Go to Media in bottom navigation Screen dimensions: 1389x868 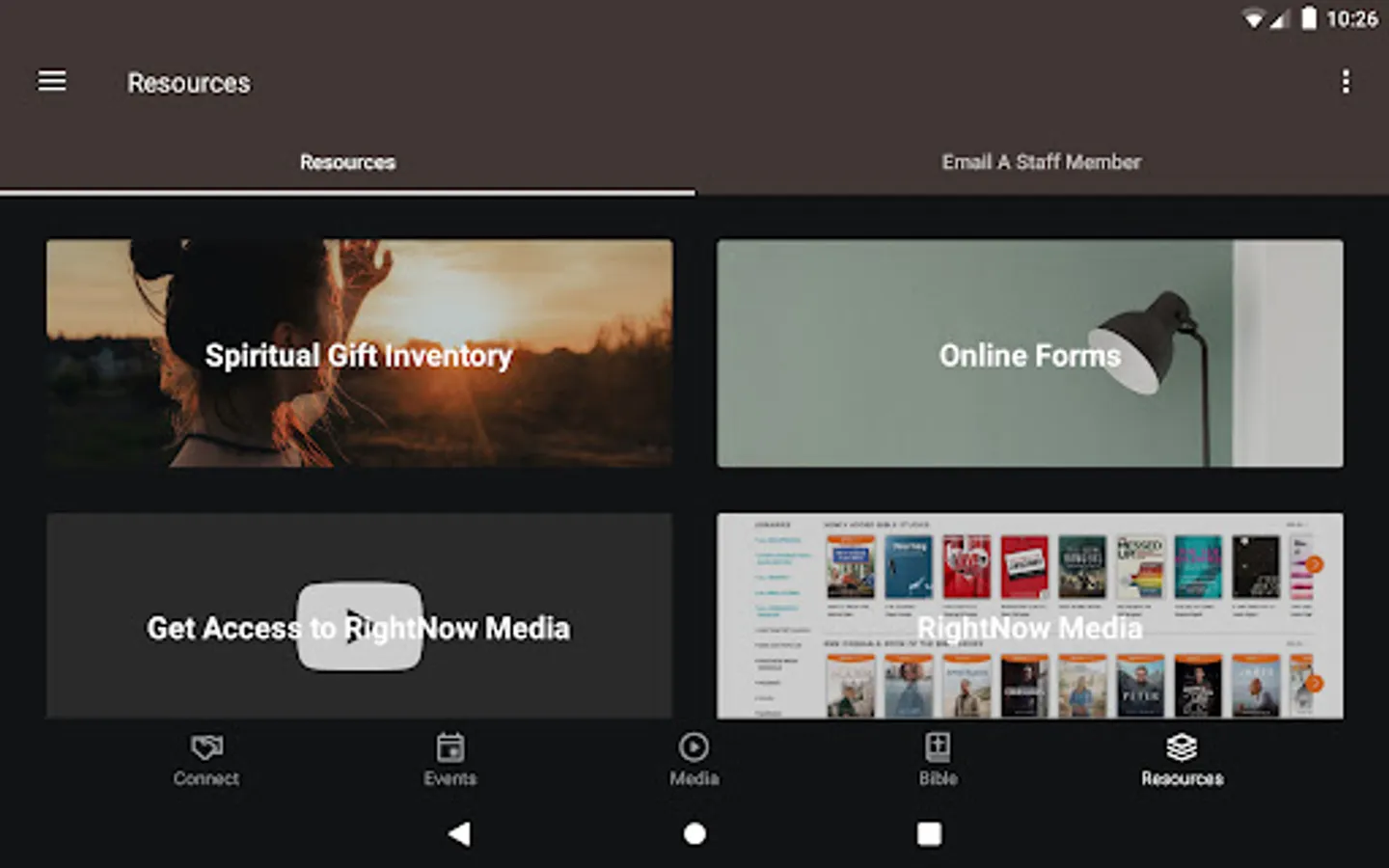(694, 760)
